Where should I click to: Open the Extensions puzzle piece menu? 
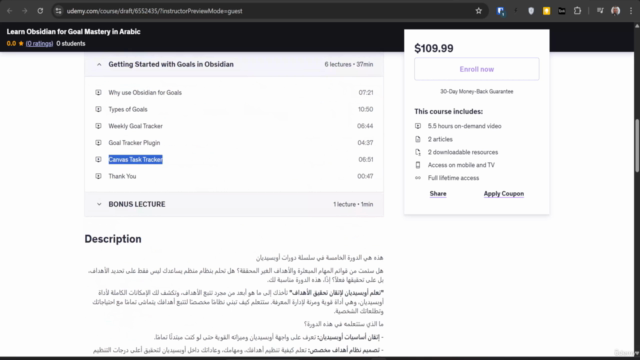(577, 11)
